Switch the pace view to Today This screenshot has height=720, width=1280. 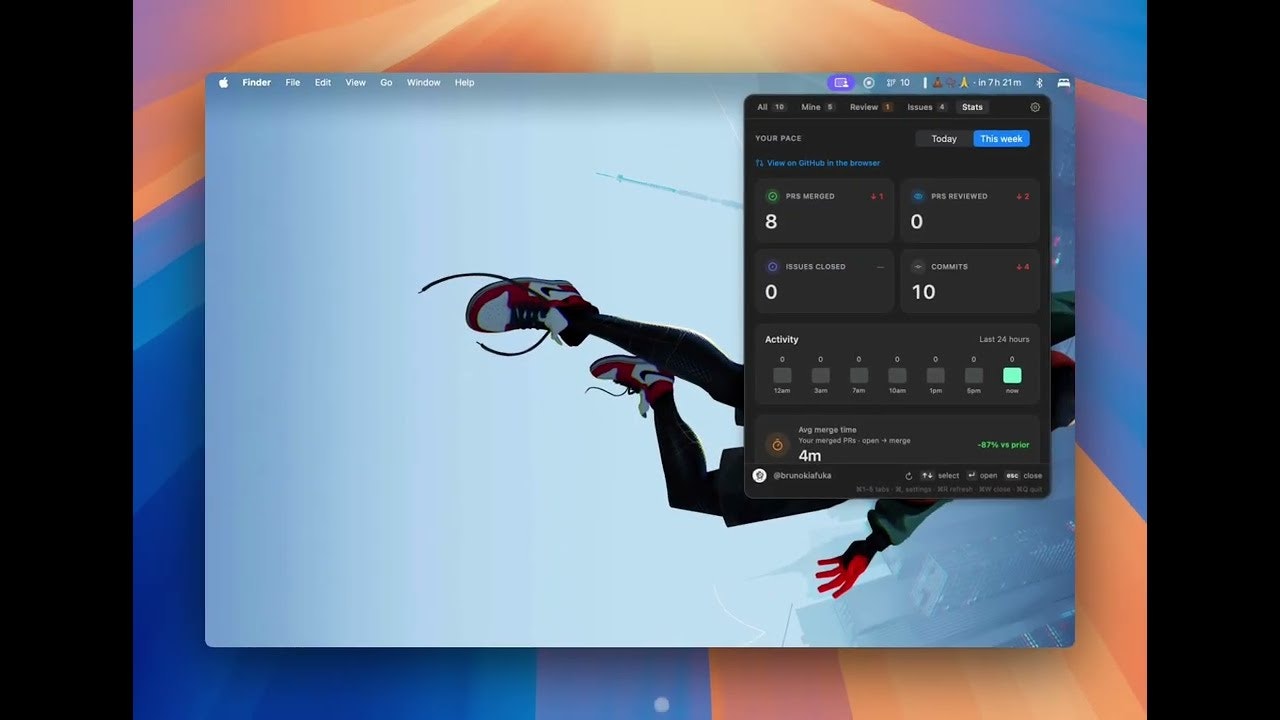944,139
